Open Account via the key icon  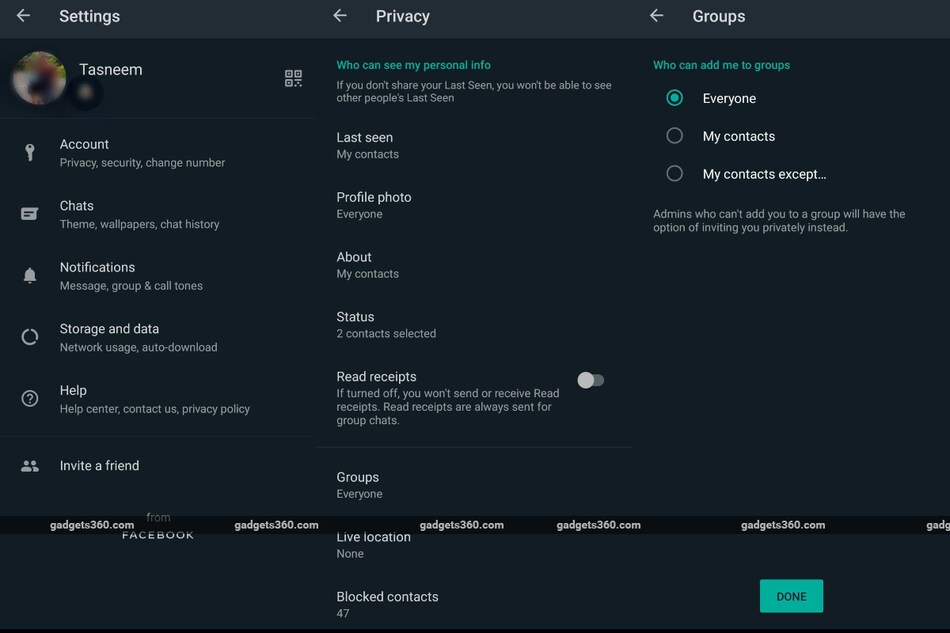(30, 152)
